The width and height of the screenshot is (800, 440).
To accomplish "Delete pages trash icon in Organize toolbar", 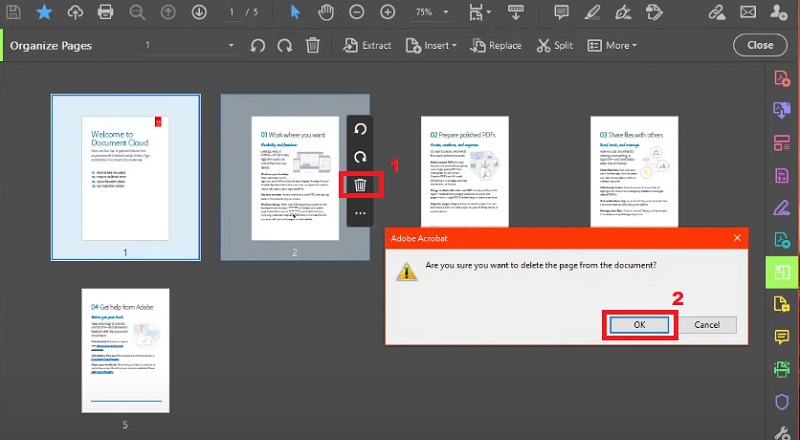I will (313, 45).
